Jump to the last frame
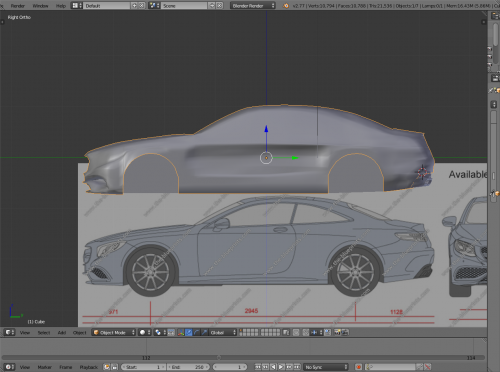 [297, 367]
